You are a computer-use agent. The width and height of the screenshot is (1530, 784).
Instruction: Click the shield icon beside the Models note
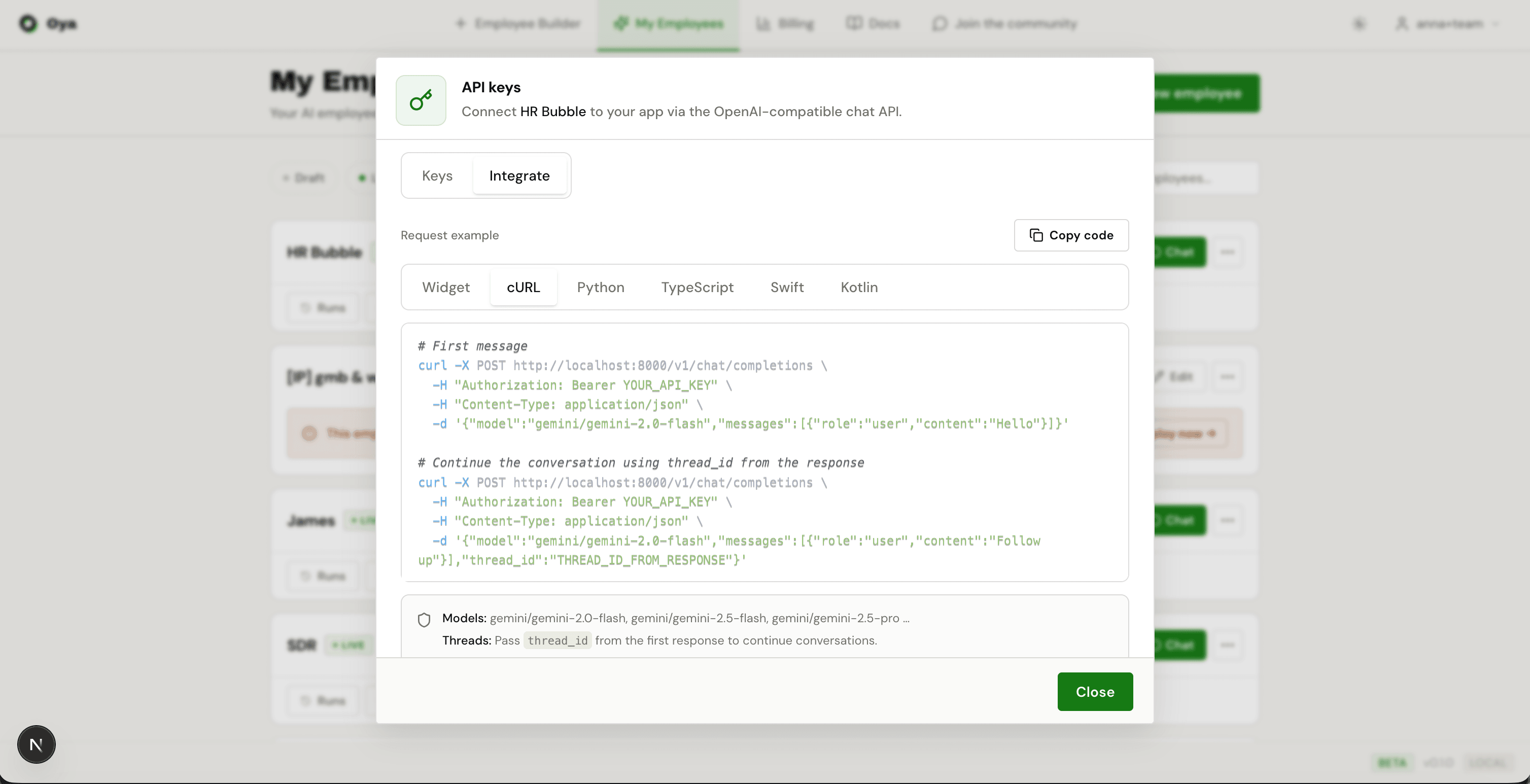(424, 620)
